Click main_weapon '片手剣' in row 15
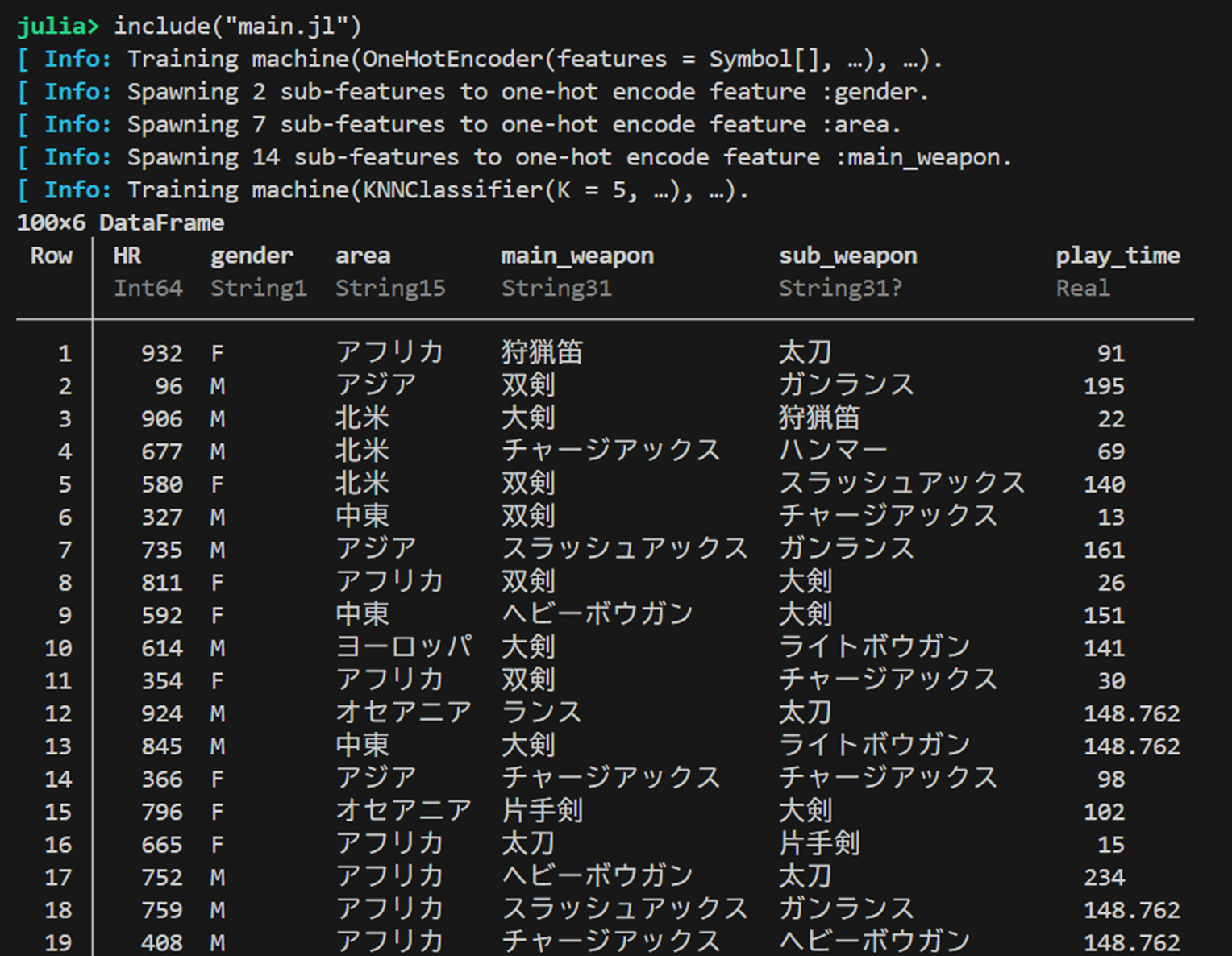Viewport: 1232px width, 956px height. (542, 811)
